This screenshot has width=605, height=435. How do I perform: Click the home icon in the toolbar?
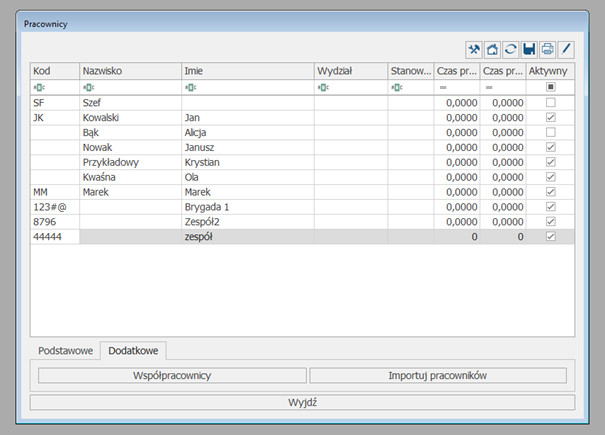492,49
